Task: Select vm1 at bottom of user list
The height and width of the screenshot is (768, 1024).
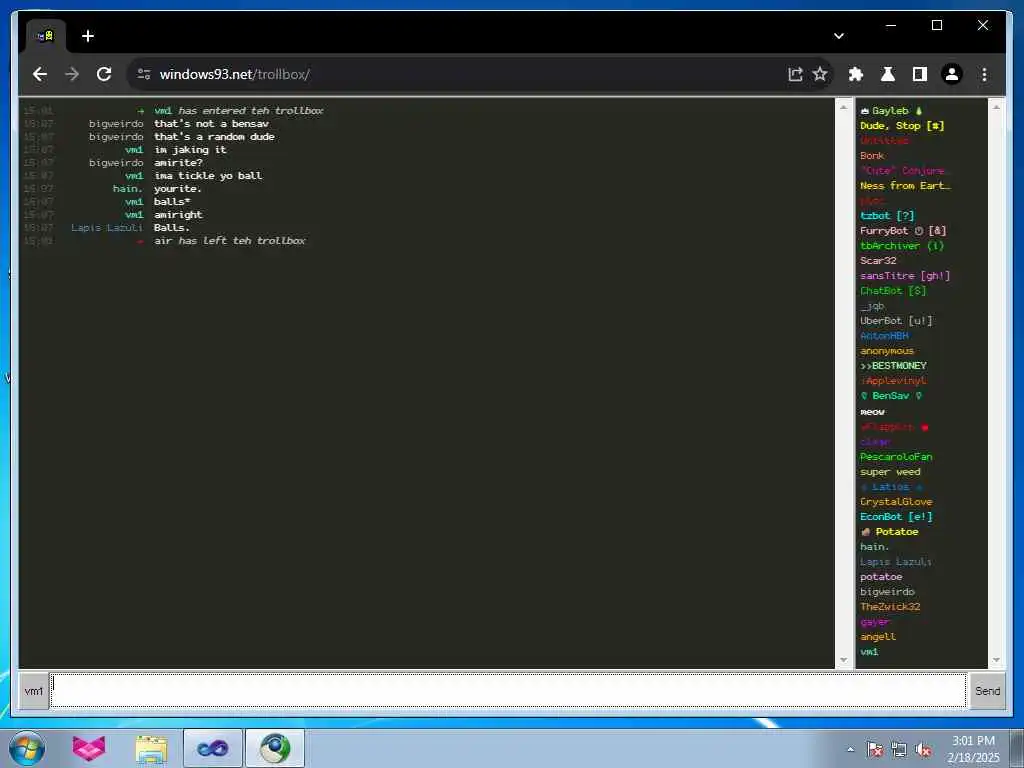Action: click(869, 652)
